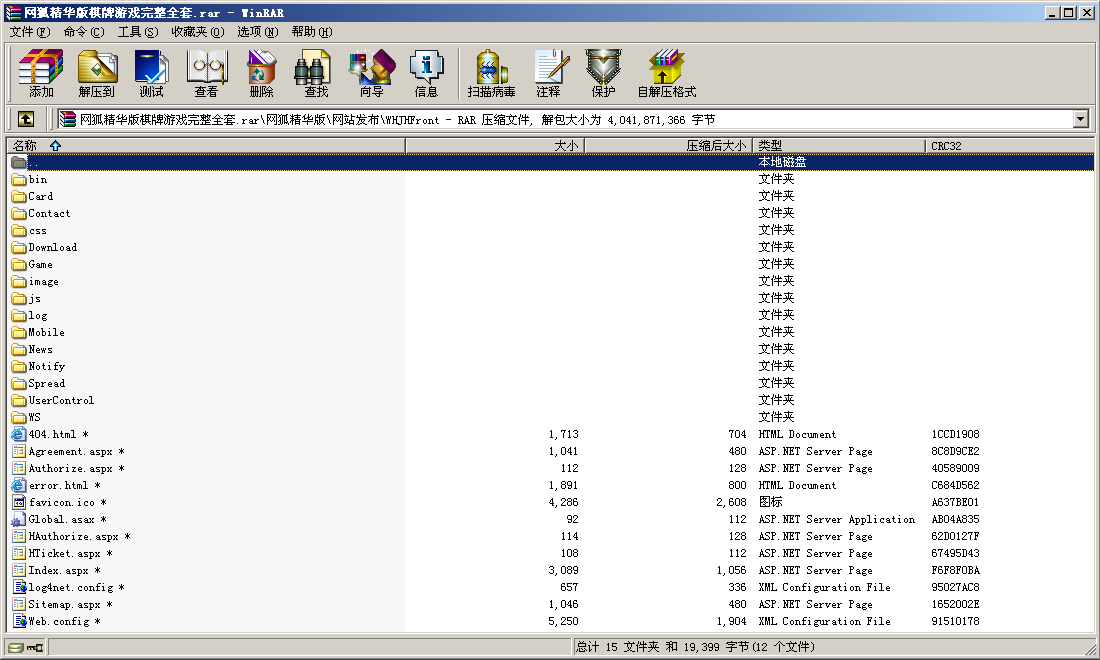Open the Find (查找) binoculars tool
The height and width of the screenshot is (660, 1100).
(316, 74)
